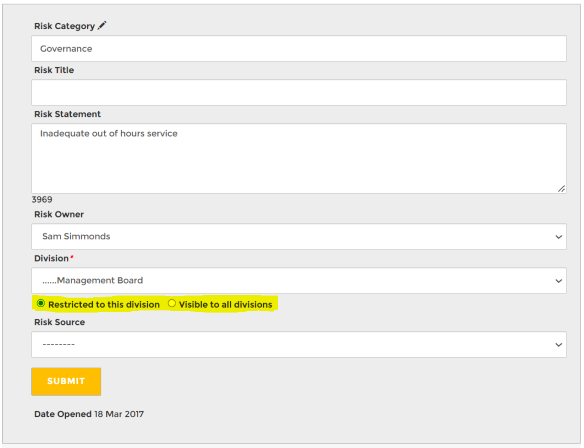Click the Date Opened 18 Mar 2017 text
The height and width of the screenshot is (448, 584).
coord(89,414)
